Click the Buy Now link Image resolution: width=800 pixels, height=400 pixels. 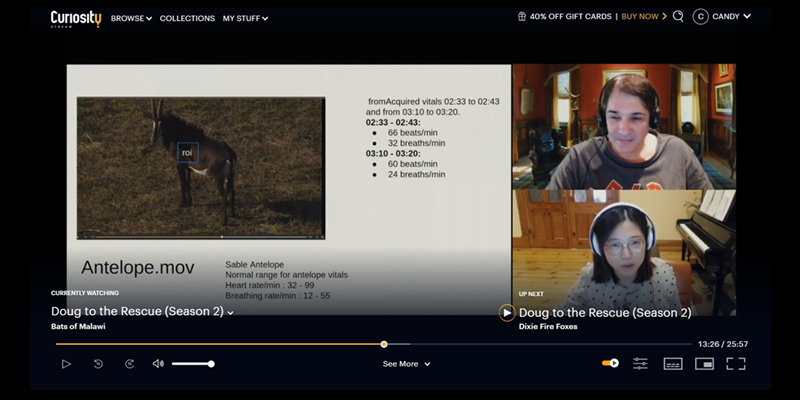[644, 16]
